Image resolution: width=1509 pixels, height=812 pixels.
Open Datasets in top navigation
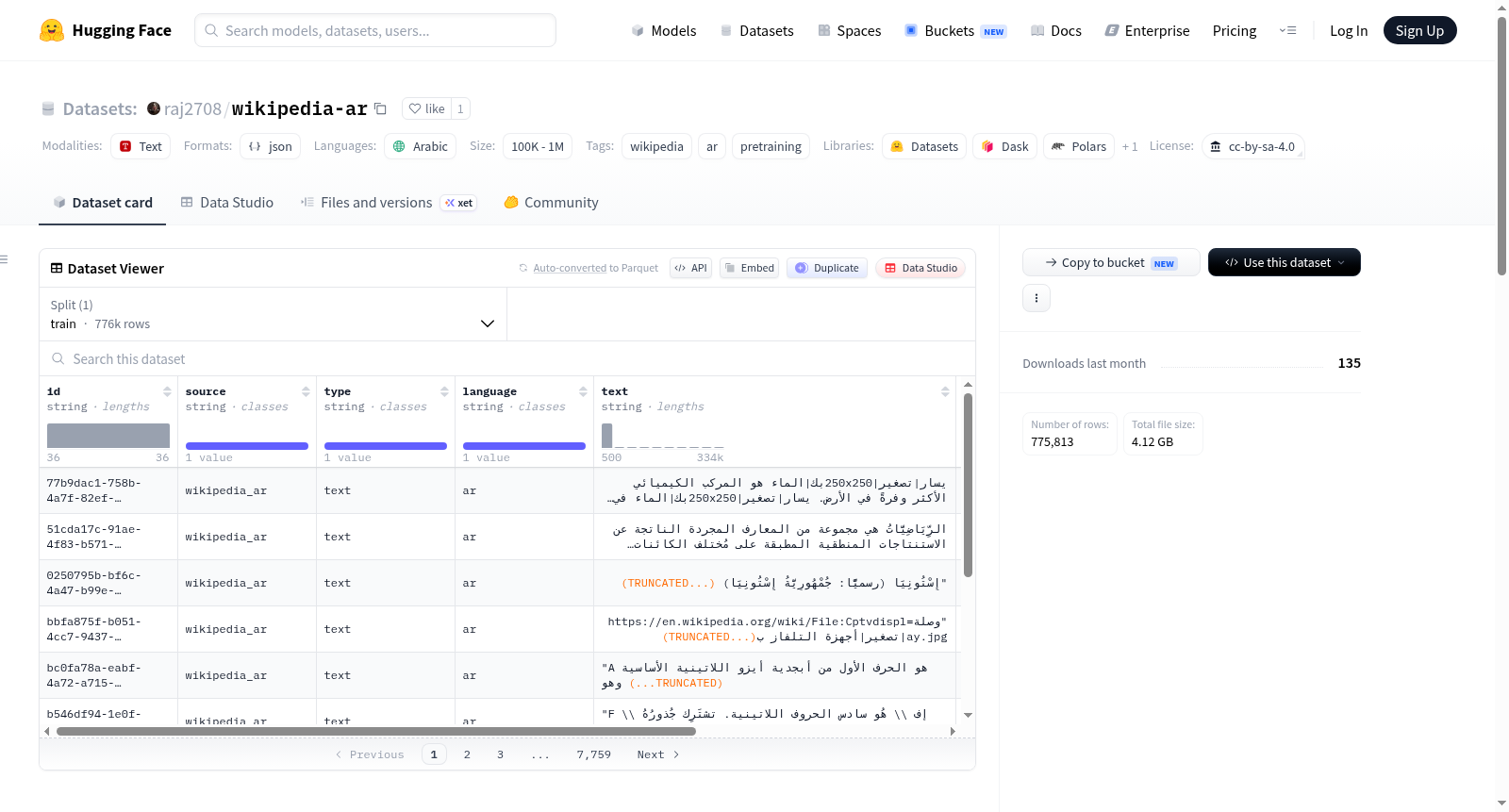coord(756,30)
